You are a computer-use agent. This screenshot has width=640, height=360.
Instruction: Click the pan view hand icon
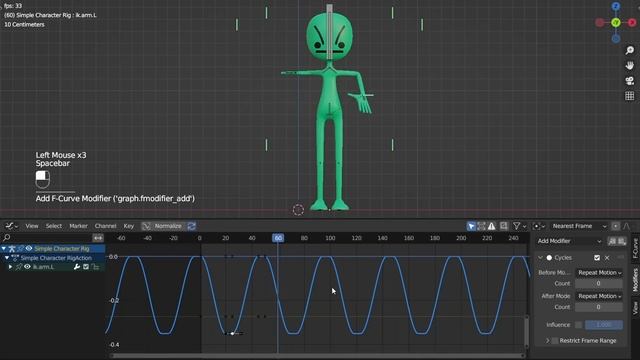click(x=629, y=65)
